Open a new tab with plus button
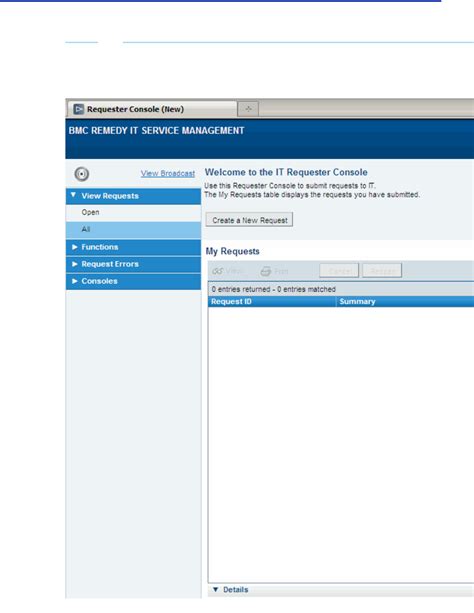This screenshot has width=474, height=613. click(x=248, y=109)
